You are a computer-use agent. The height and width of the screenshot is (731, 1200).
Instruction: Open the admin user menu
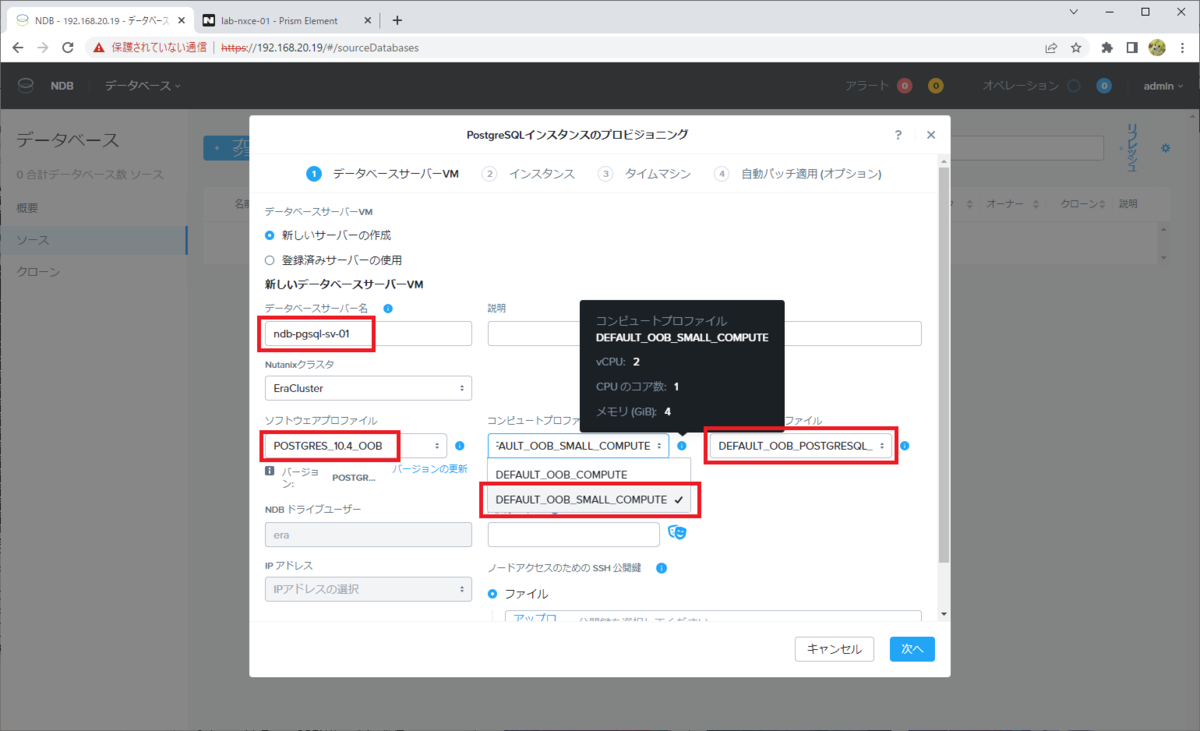pyautogui.click(x=1164, y=86)
